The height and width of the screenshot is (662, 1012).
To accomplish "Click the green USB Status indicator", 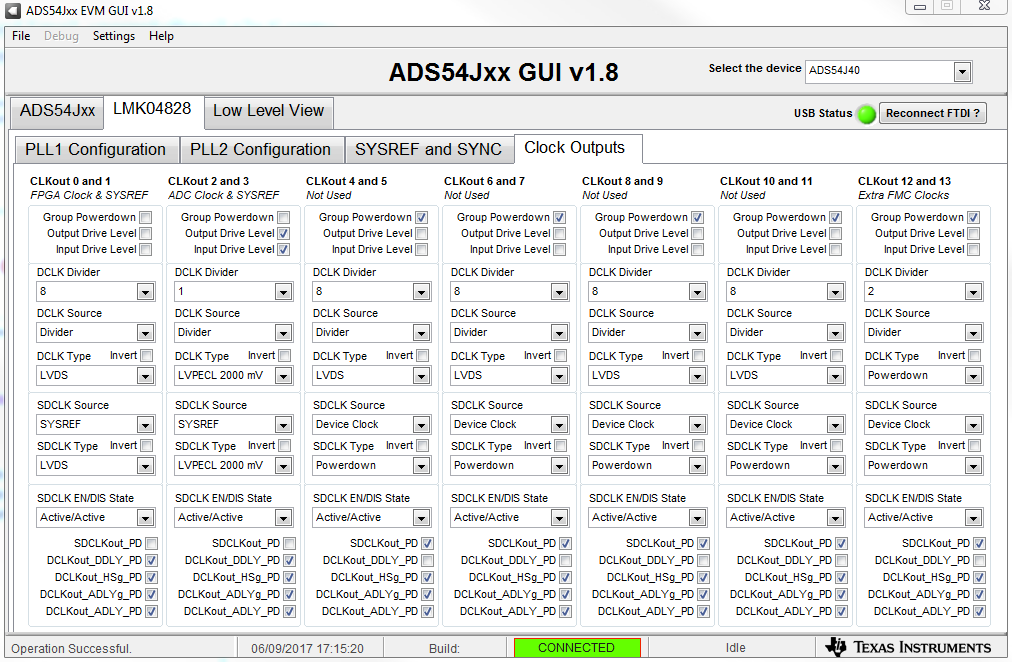I will coord(864,114).
